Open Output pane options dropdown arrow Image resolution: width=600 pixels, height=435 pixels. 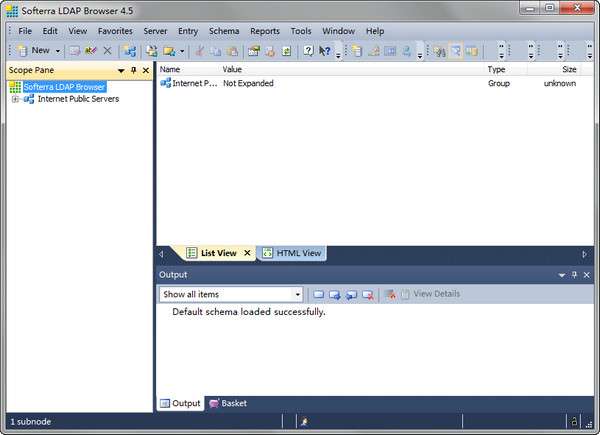(x=562, y=275)
